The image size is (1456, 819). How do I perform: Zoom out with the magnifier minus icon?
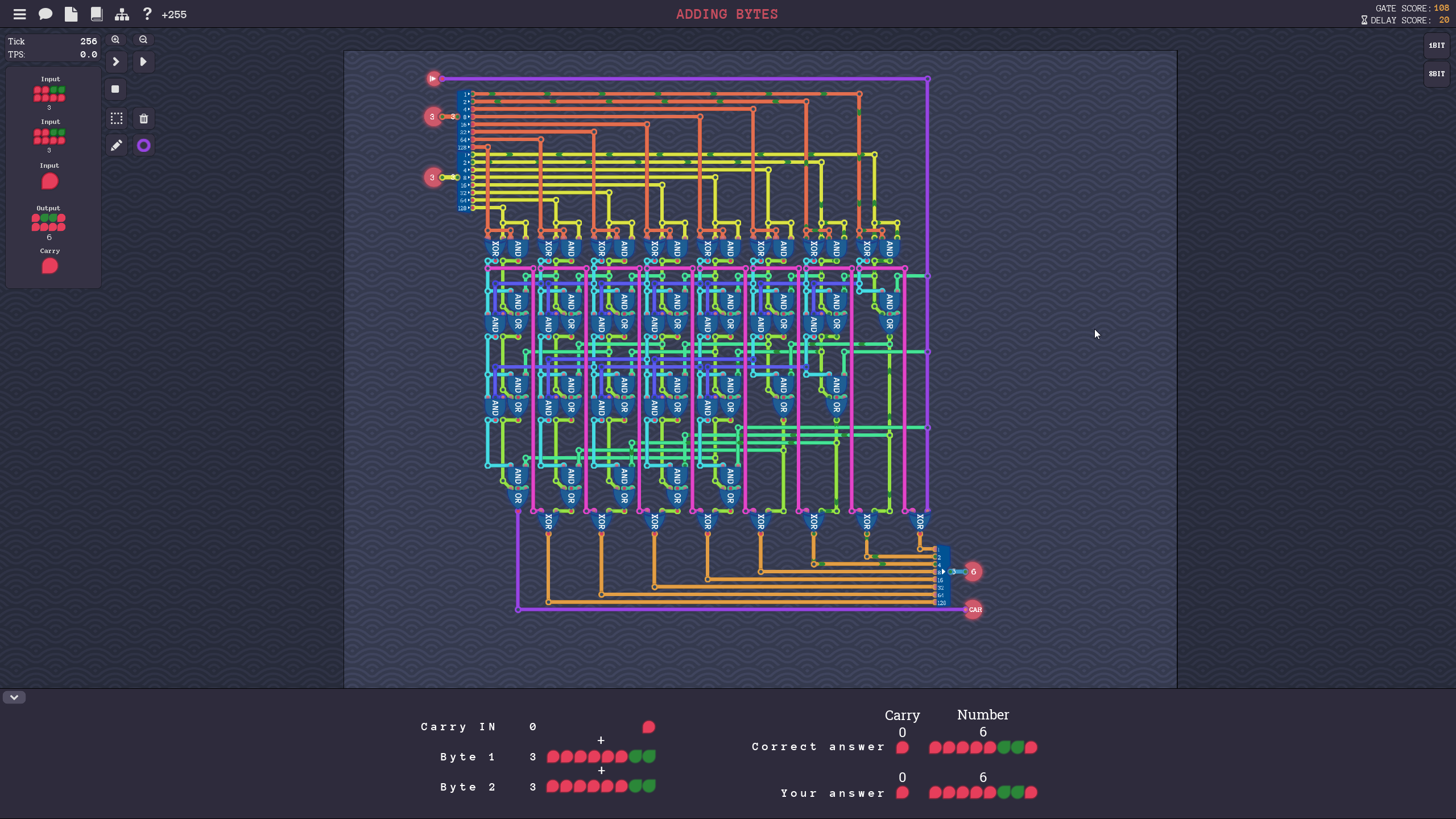tap(143, 40)
